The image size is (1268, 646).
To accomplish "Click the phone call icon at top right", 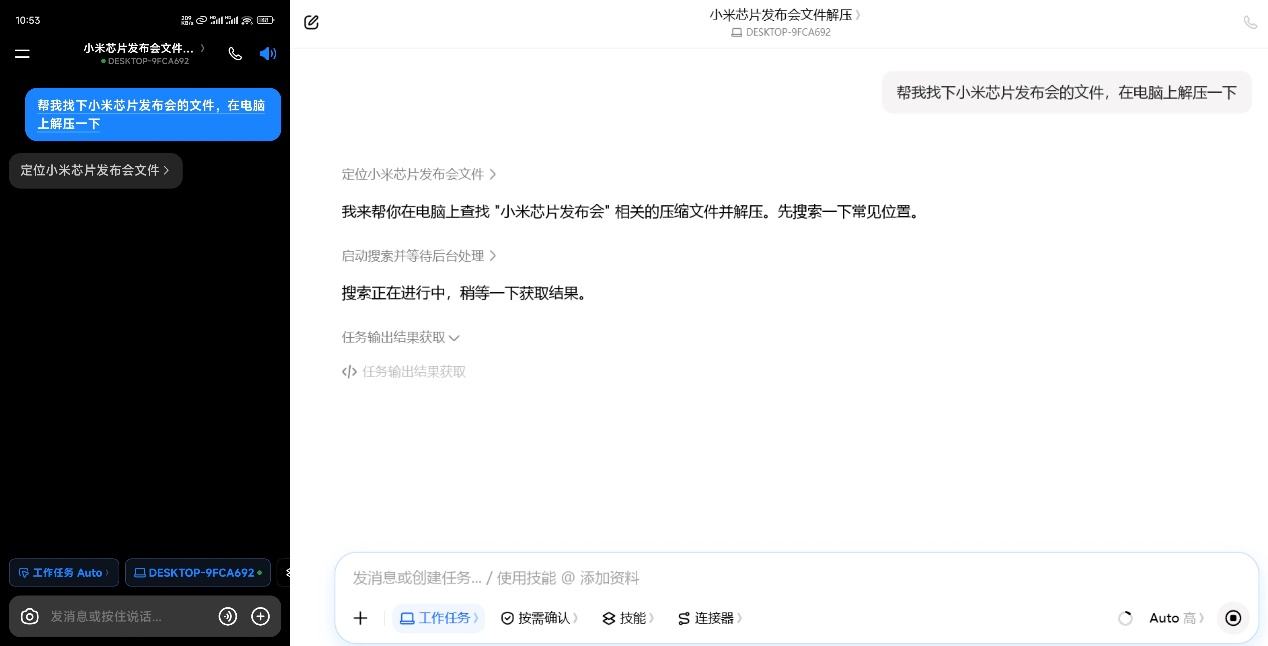I will [x=1250, y=22].
